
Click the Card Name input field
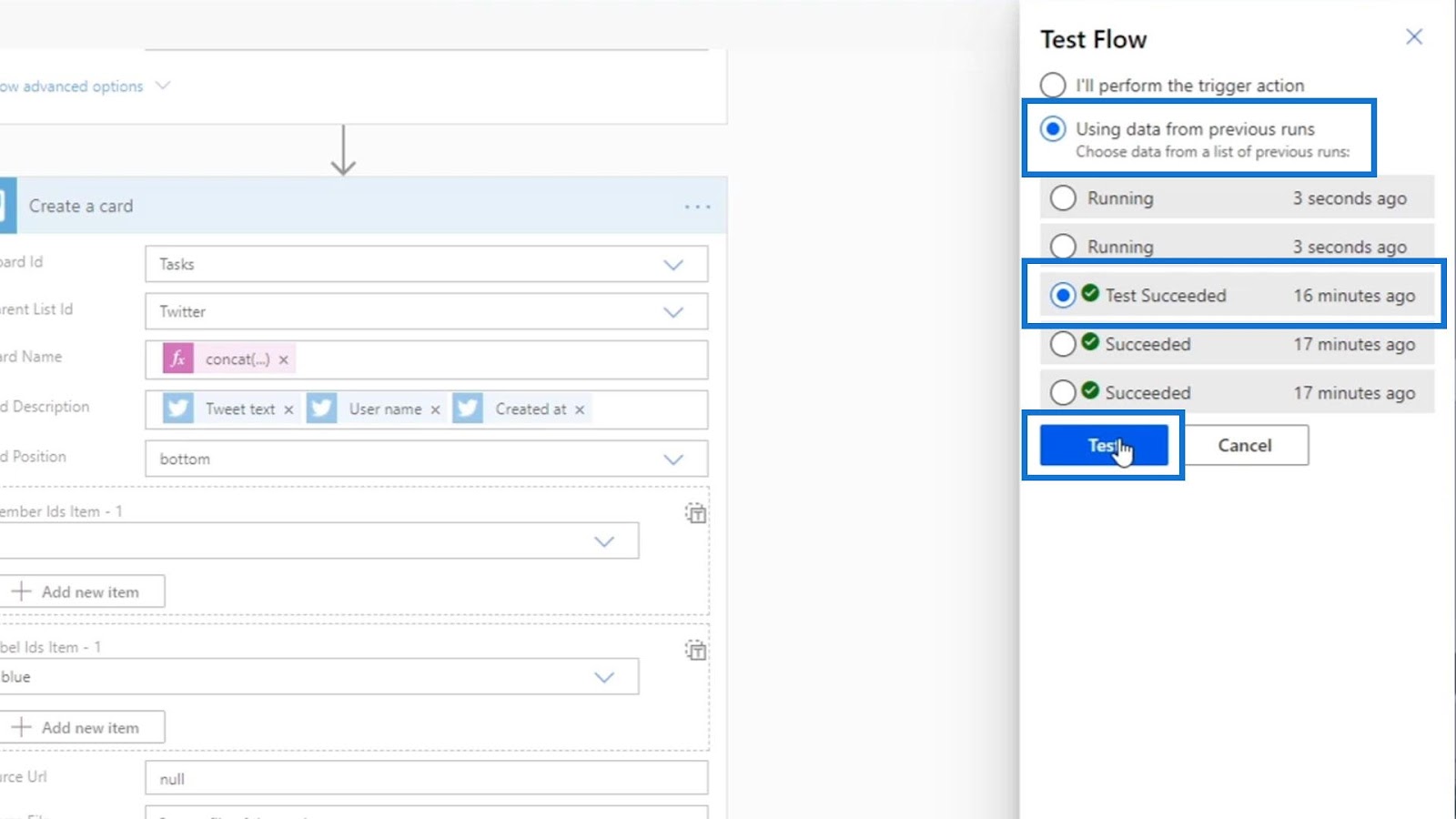coord(426,359)
